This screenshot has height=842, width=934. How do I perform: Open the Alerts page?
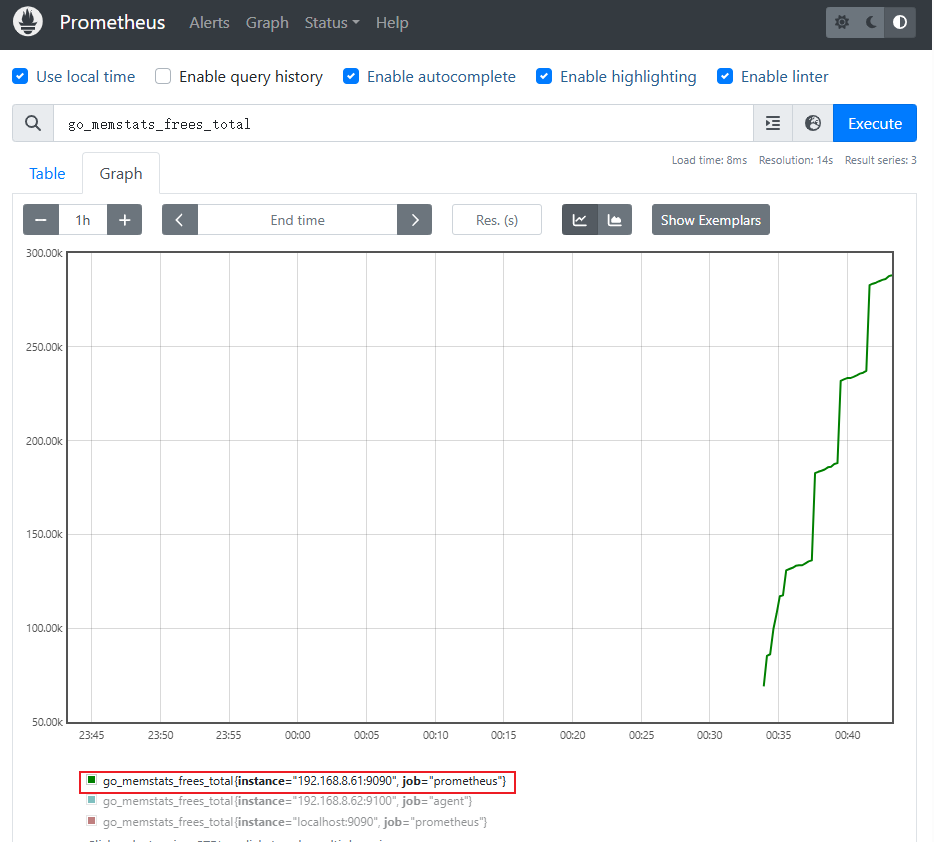209,22
